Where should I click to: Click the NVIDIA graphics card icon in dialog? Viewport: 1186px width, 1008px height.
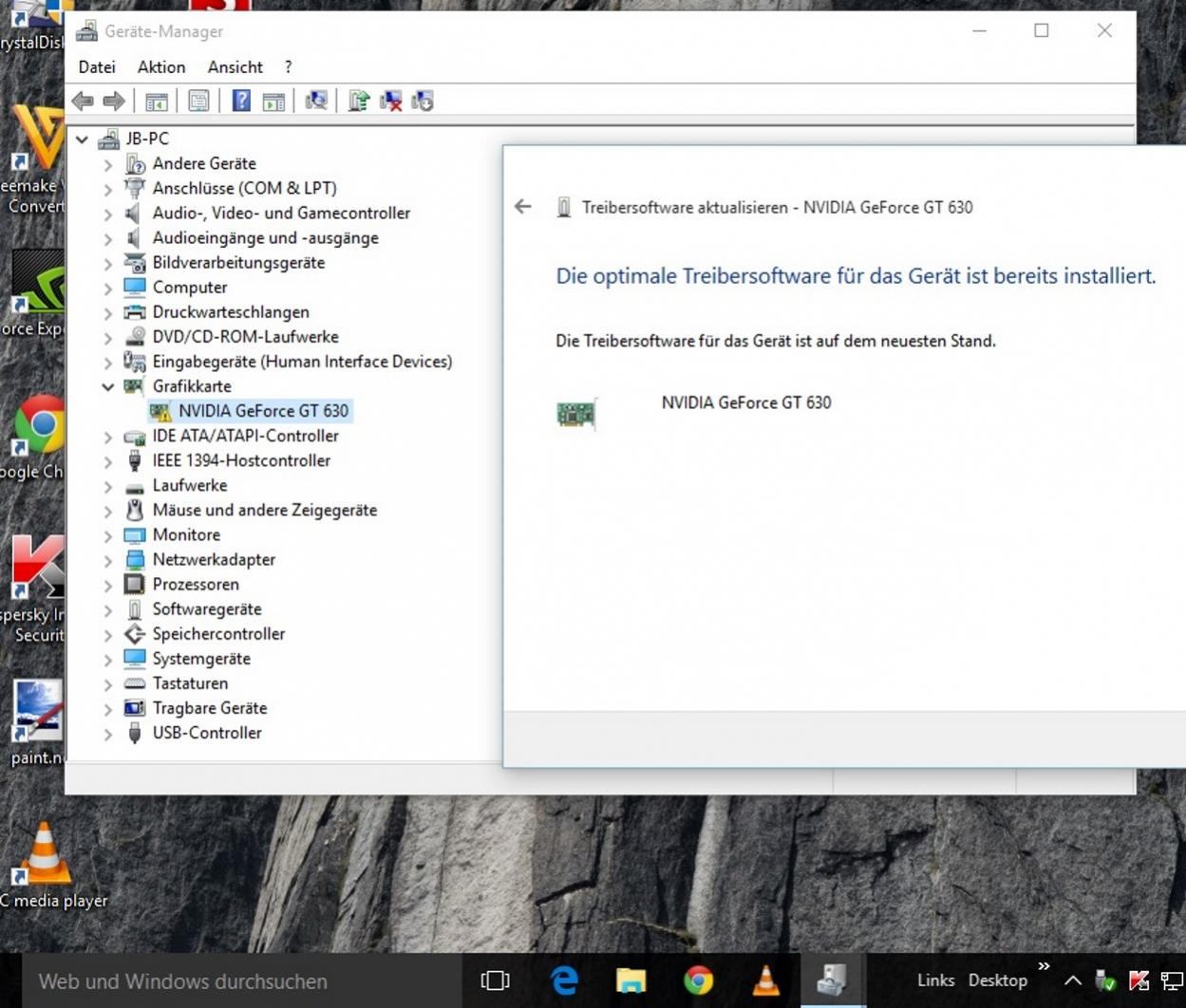pyautogui.click(x=575, y=414)
